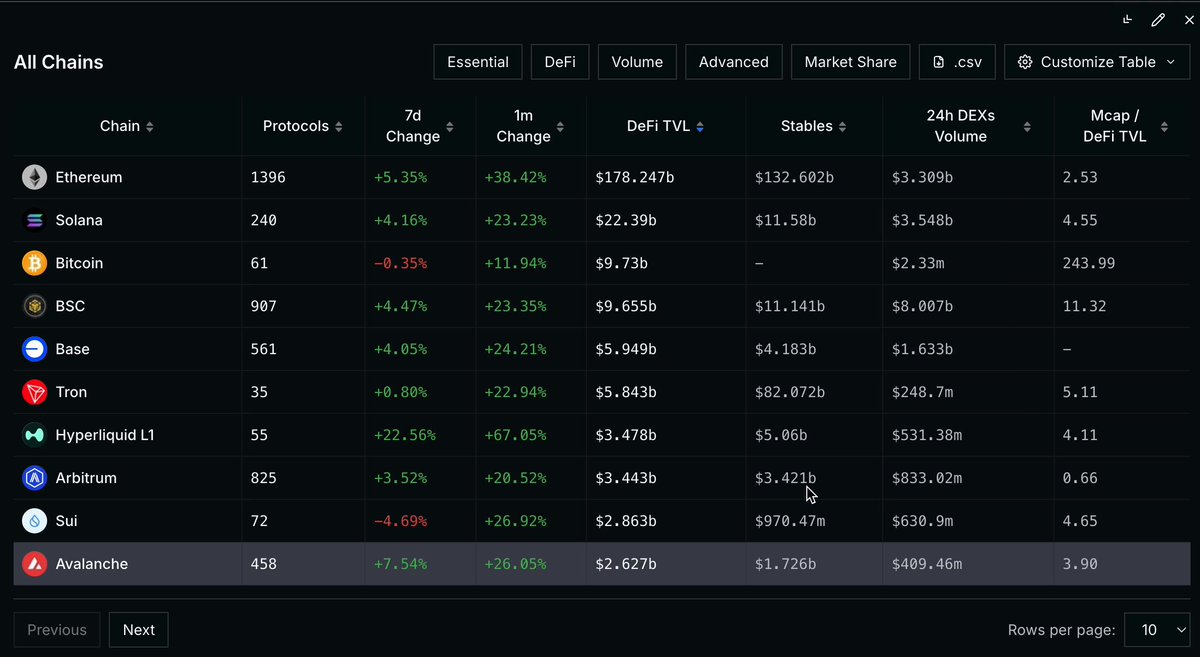This screenshot has width=1200, height=657.
Task: Open the Ethereum chain link
Action: pos(89,177)
